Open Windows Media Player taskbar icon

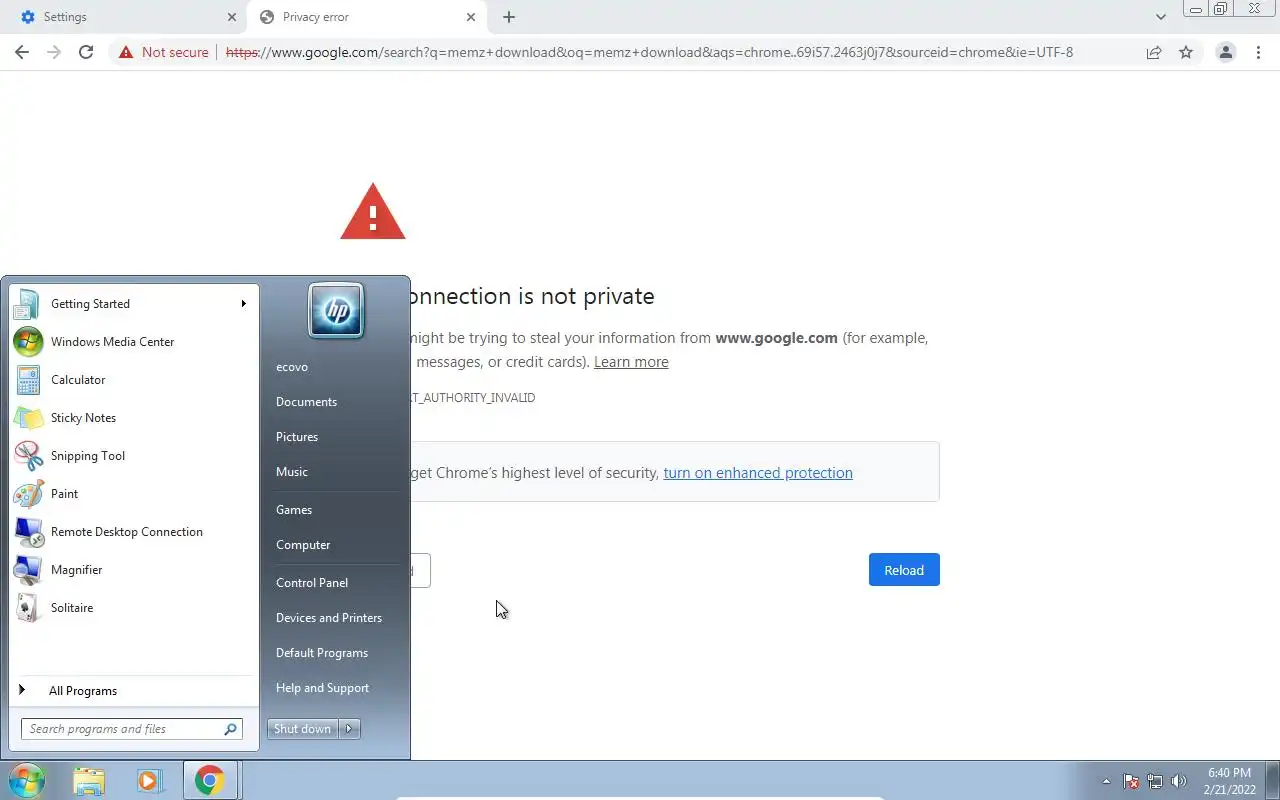click(150, 781)
